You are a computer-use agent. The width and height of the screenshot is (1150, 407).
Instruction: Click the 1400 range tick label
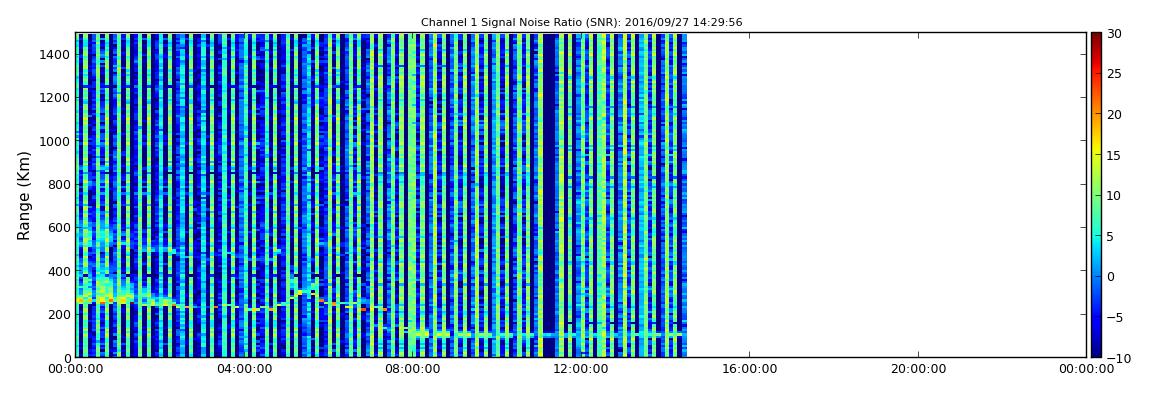56,54
